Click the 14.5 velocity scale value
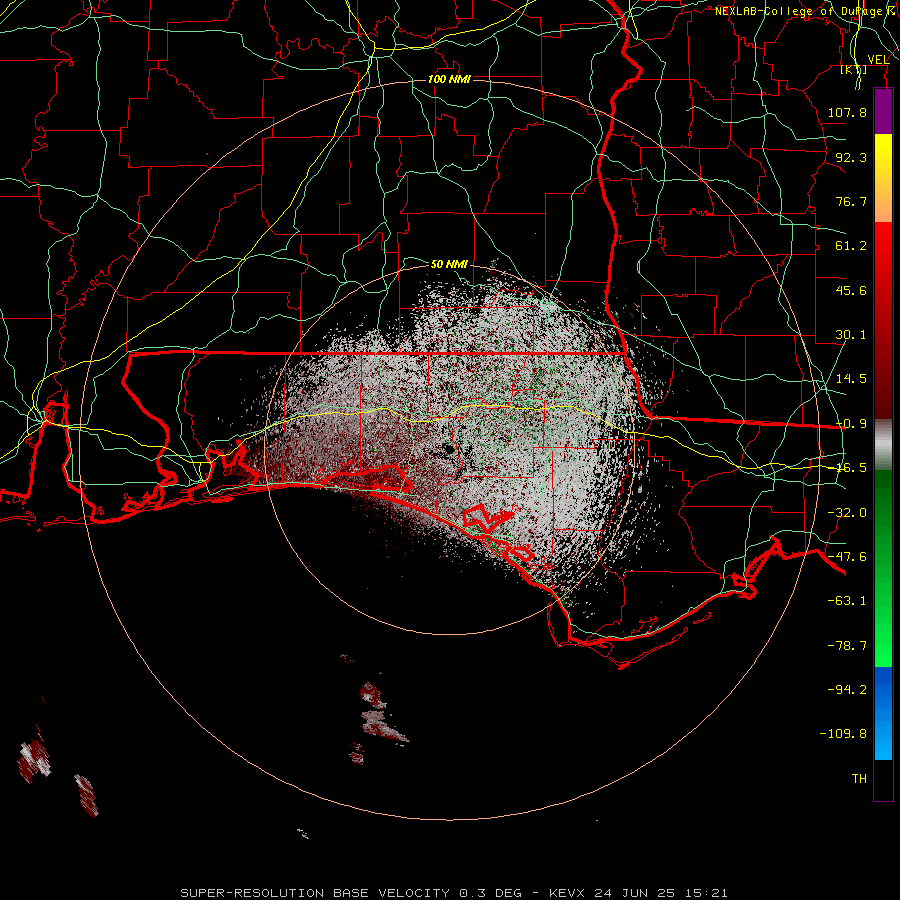This screenshot has width=900, height=900. [851, 379]
